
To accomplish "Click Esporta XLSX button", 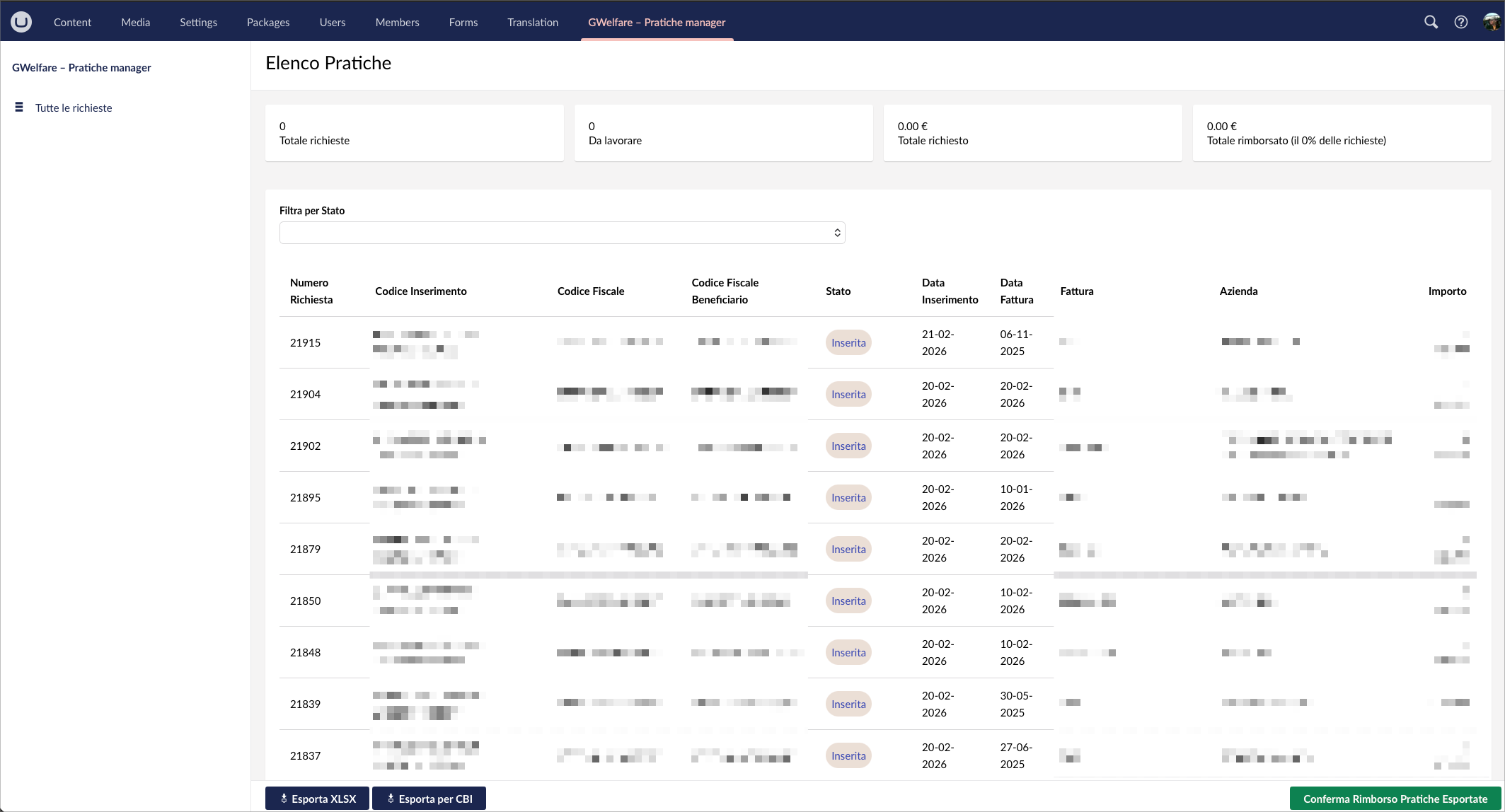I will click(317, 799).
